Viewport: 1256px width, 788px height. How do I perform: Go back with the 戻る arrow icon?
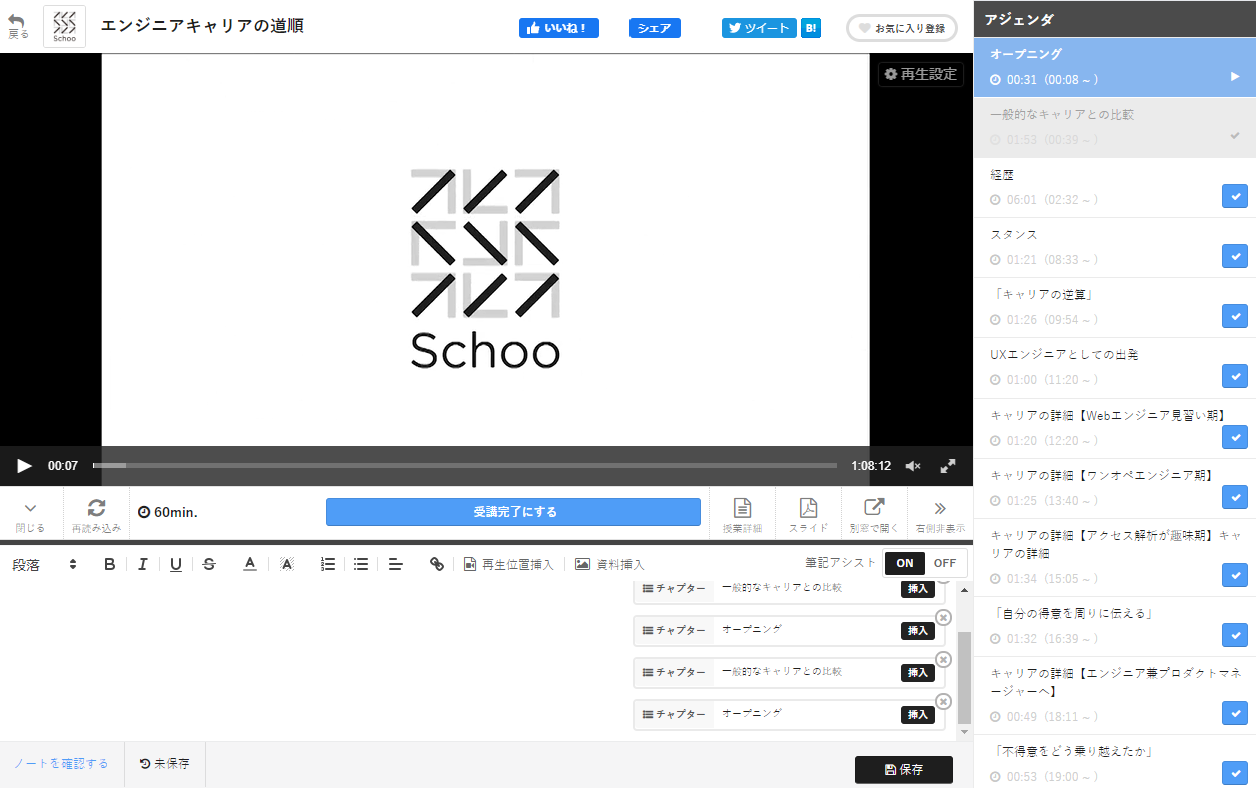click(17, 26)
